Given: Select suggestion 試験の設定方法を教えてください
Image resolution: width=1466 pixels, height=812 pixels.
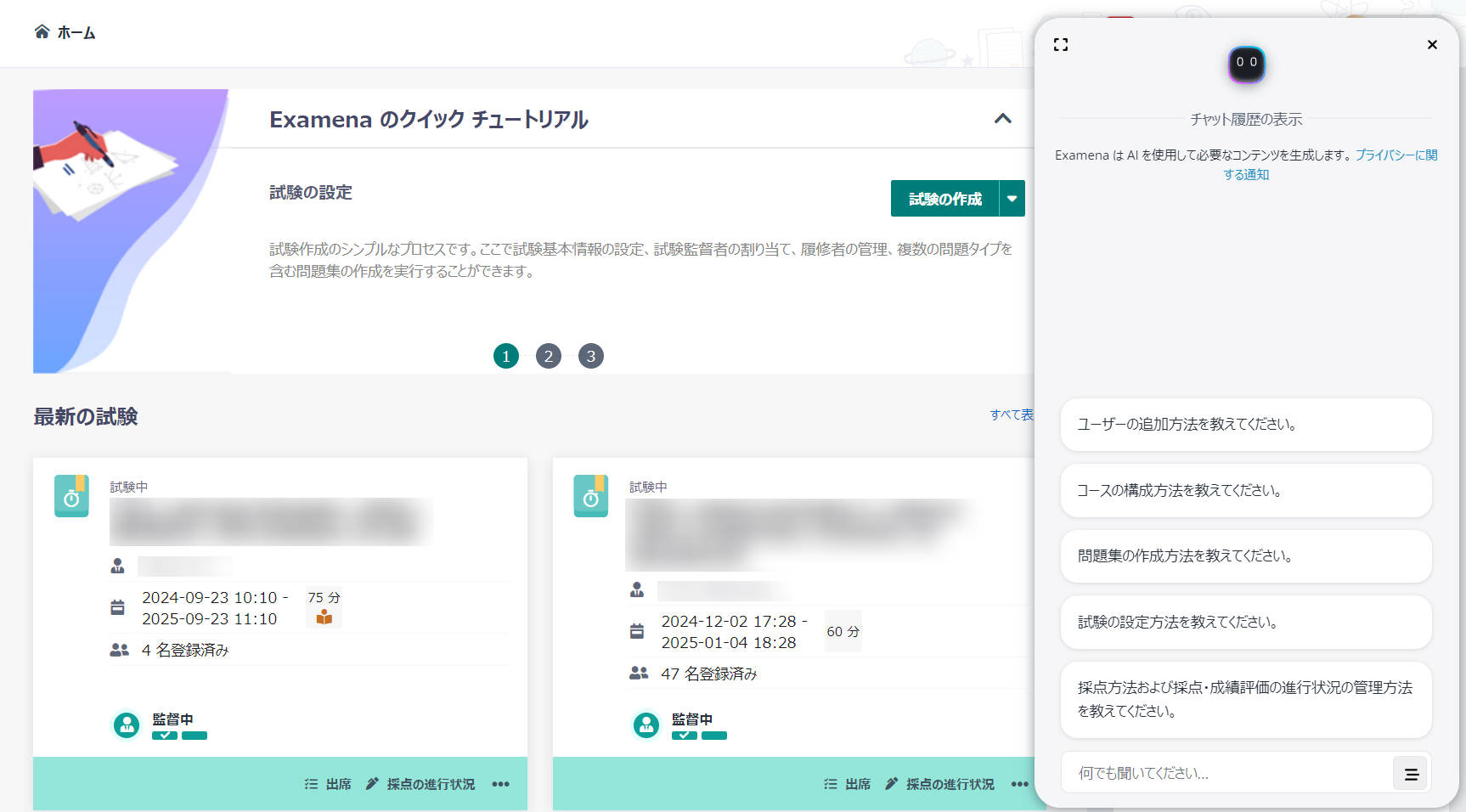Looking at the screenshot, I should [1246, 622].
